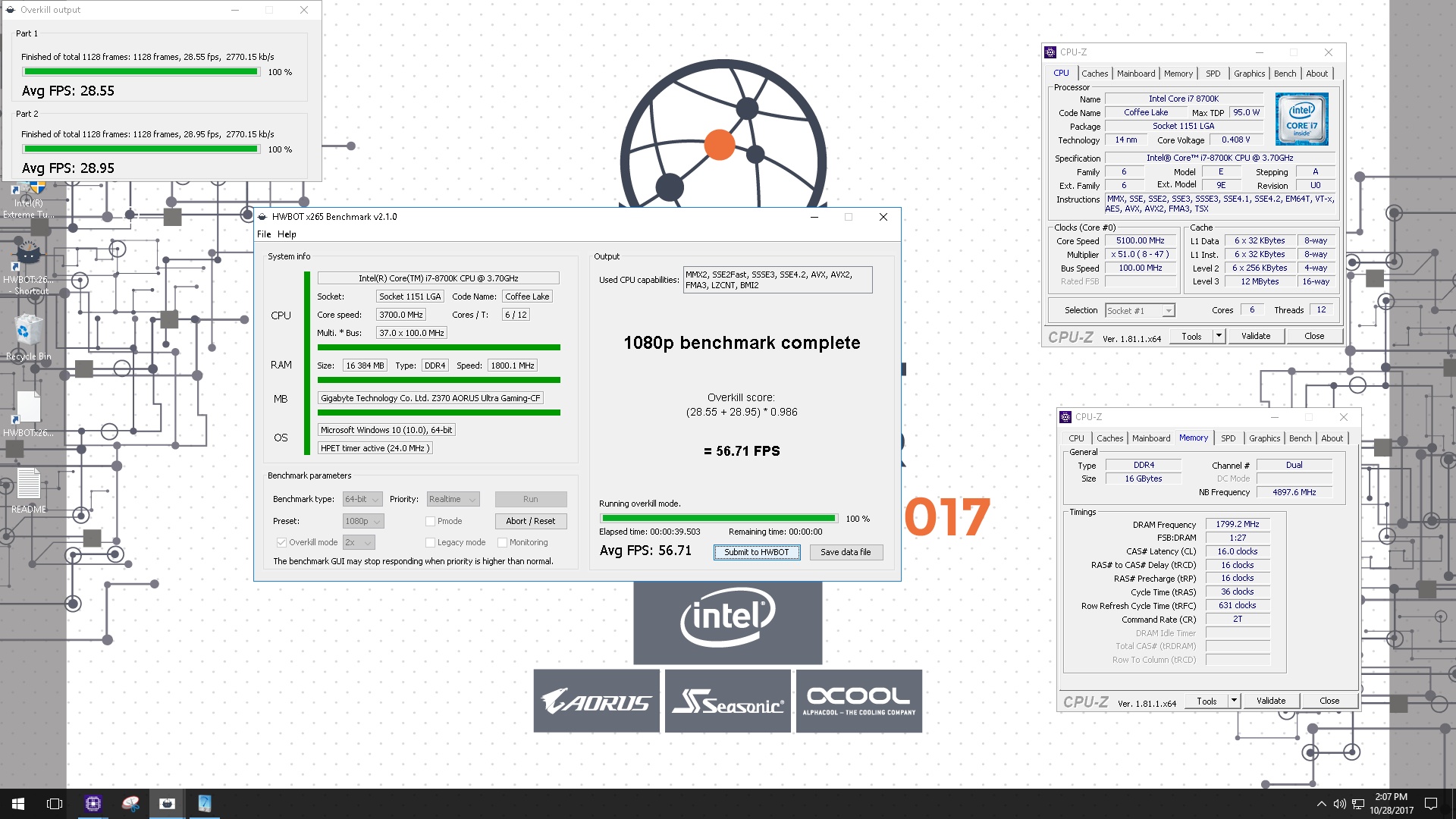Click Save data file button
This screenshot has height=819, width=1456.
(846, 552)
